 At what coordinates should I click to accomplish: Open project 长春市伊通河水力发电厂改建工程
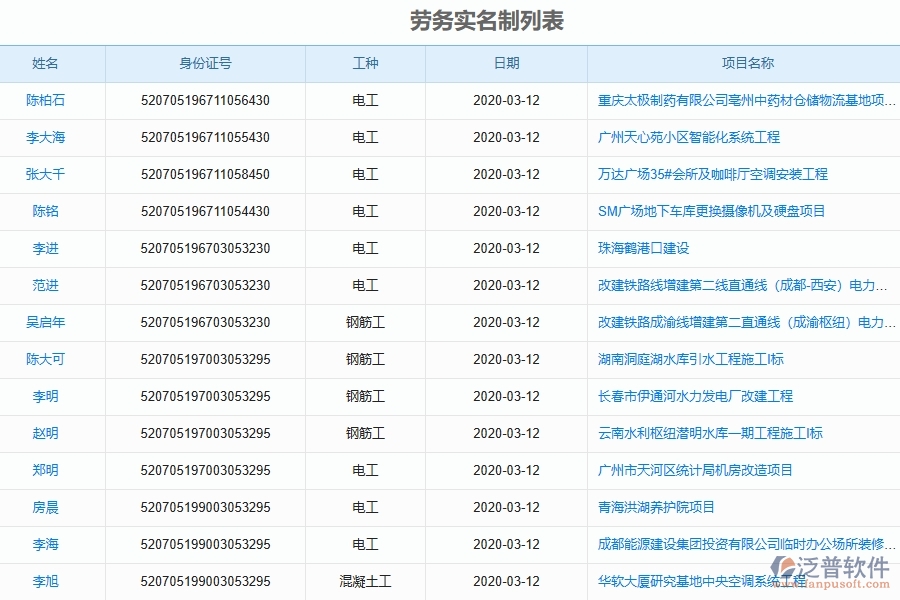click(696, 396)
